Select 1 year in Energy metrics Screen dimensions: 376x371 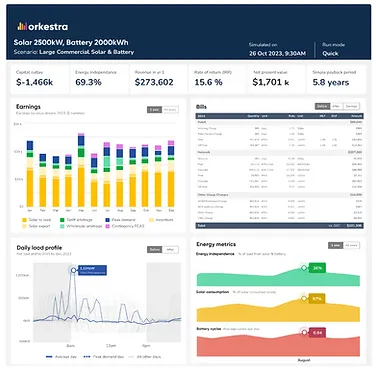point(335,245)
